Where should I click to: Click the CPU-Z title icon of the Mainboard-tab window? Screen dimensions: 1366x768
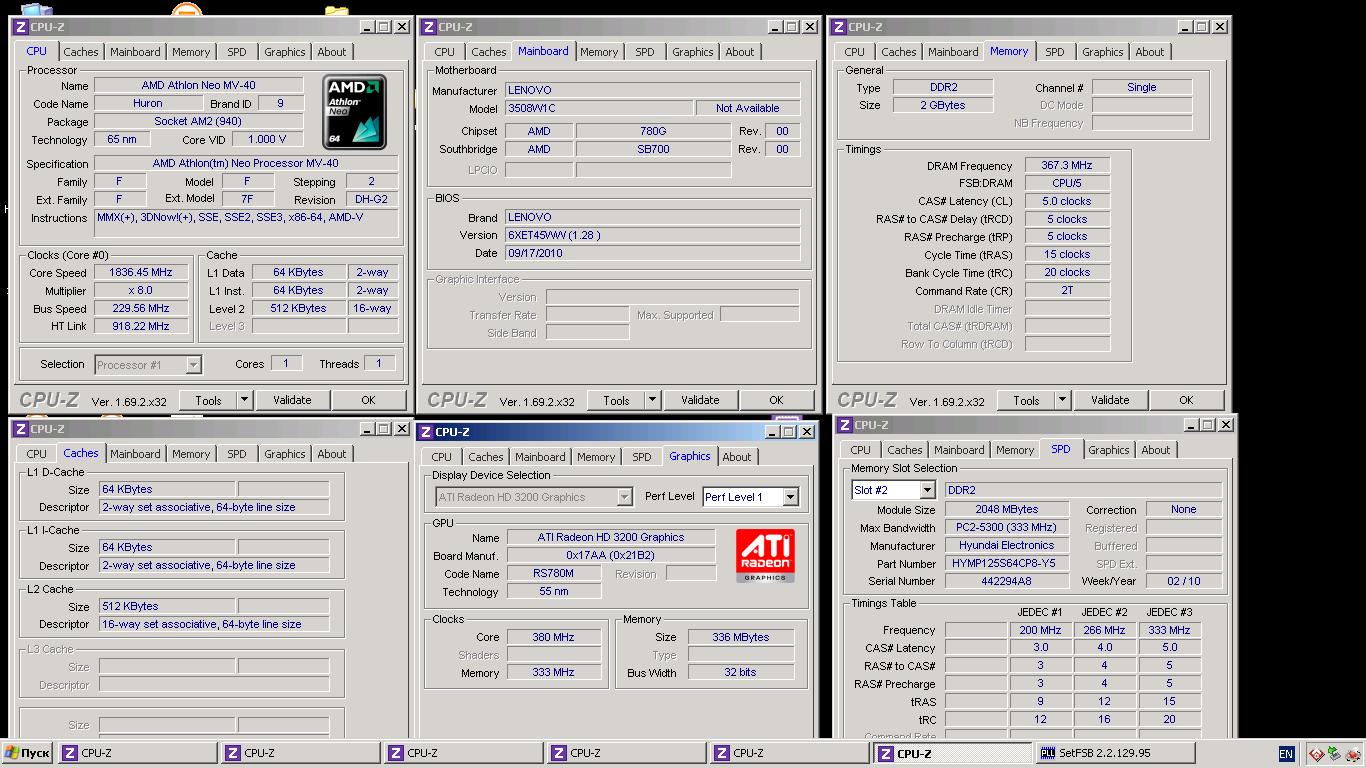point(428,27)
